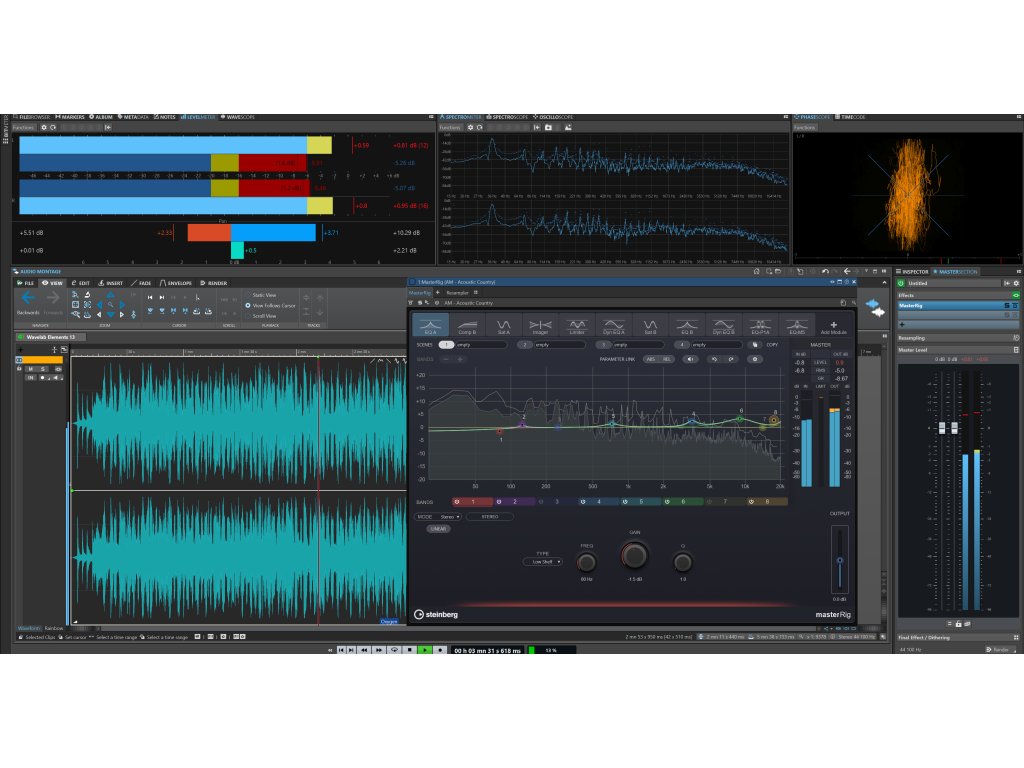Expand the Effects section header
1024x768 pixels.
[958, 295]
